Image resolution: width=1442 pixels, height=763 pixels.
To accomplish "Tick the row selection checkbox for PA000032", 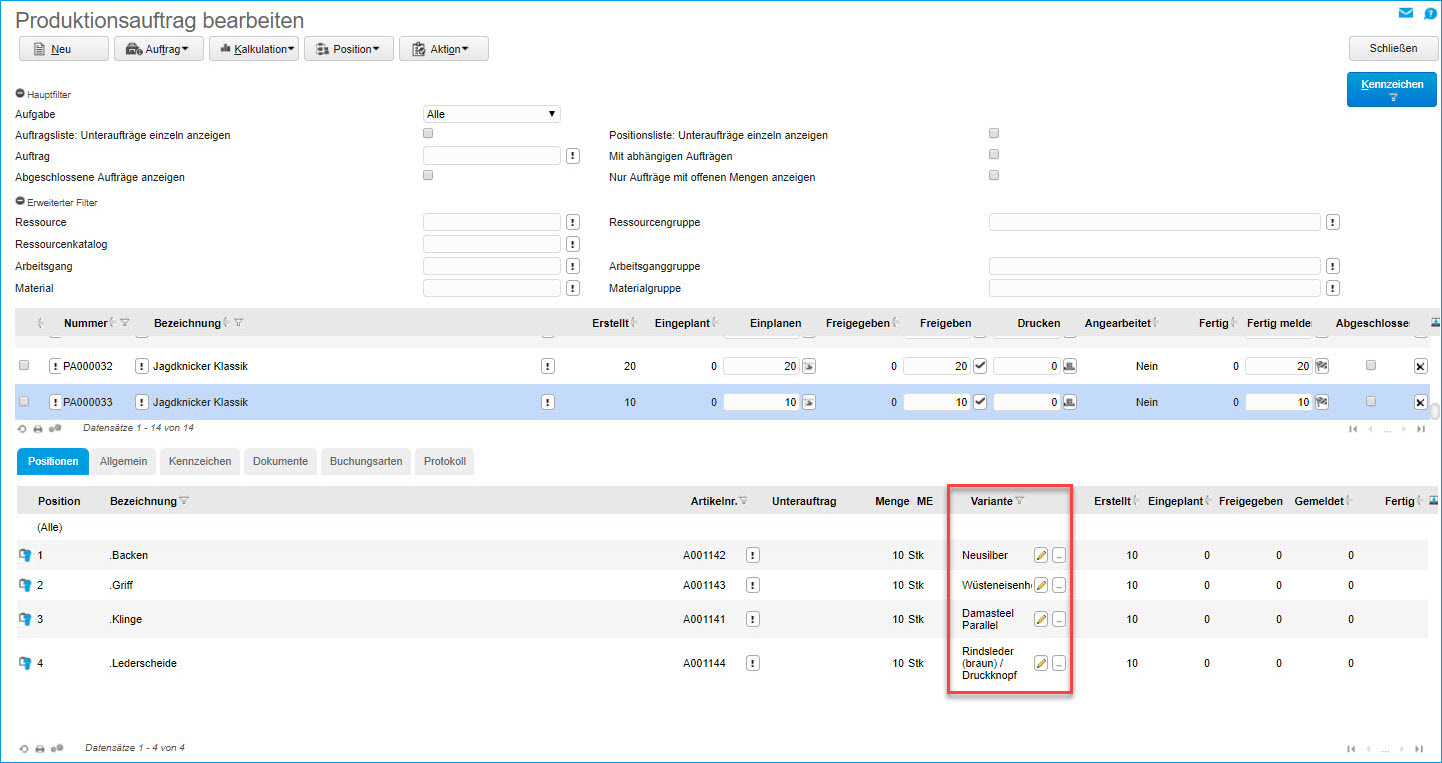I will pos(24,366).
